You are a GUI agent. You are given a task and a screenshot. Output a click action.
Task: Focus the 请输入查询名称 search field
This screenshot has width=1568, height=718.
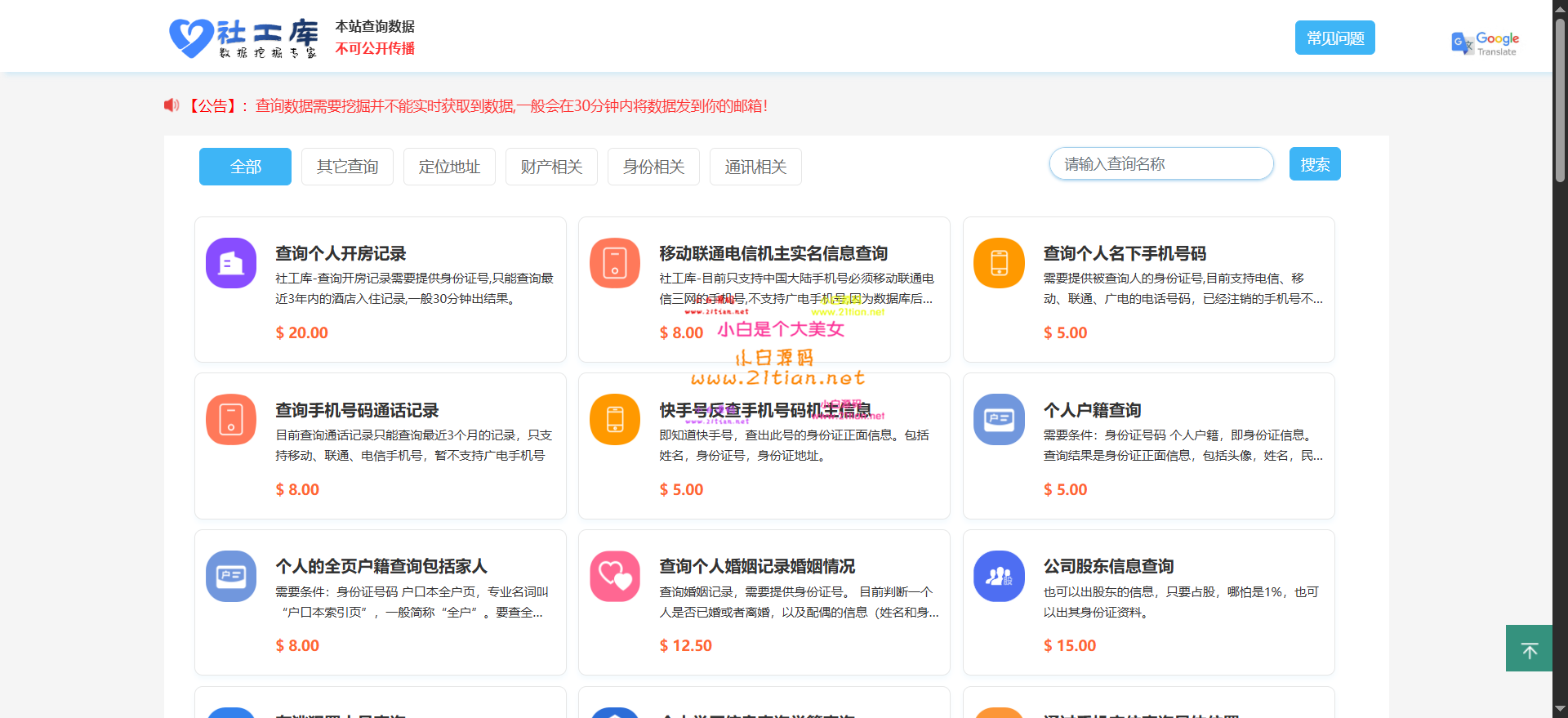click(x=1160, y=164)
